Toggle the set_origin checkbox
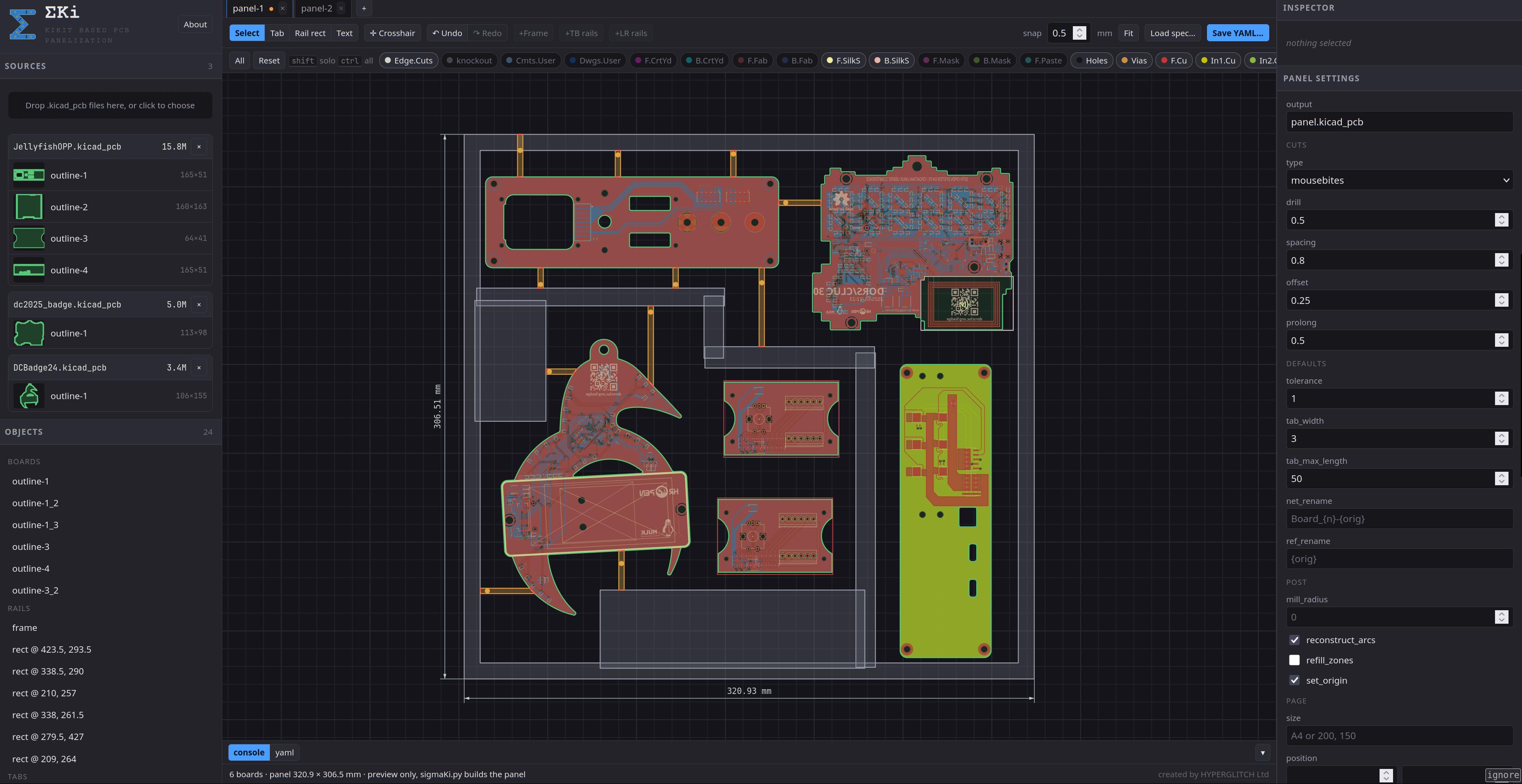Screen dimensions: 1522x784 pyautogui.click(x=1294, y=680)
